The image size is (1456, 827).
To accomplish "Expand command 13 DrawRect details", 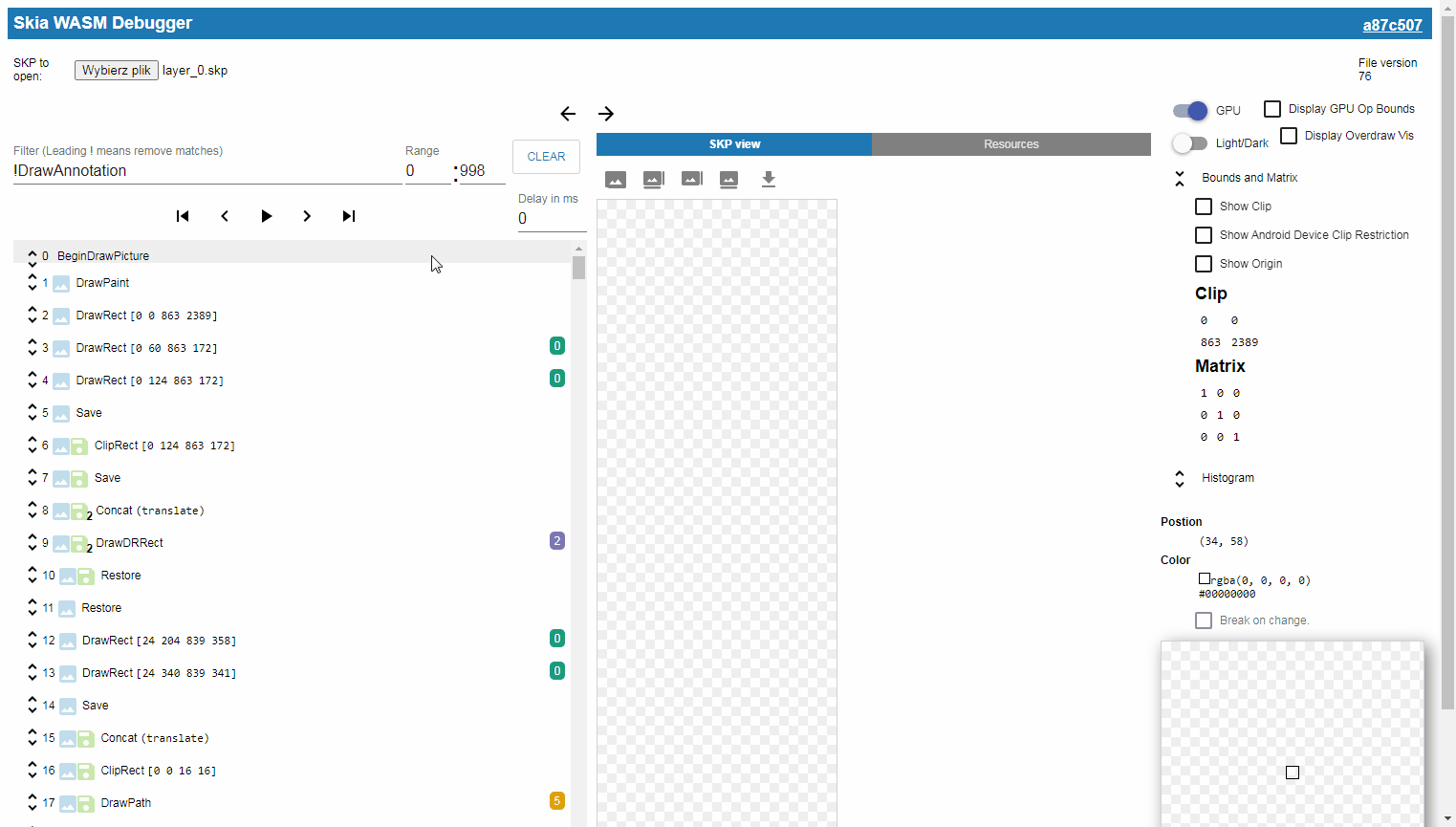I will tap(33, 674).
